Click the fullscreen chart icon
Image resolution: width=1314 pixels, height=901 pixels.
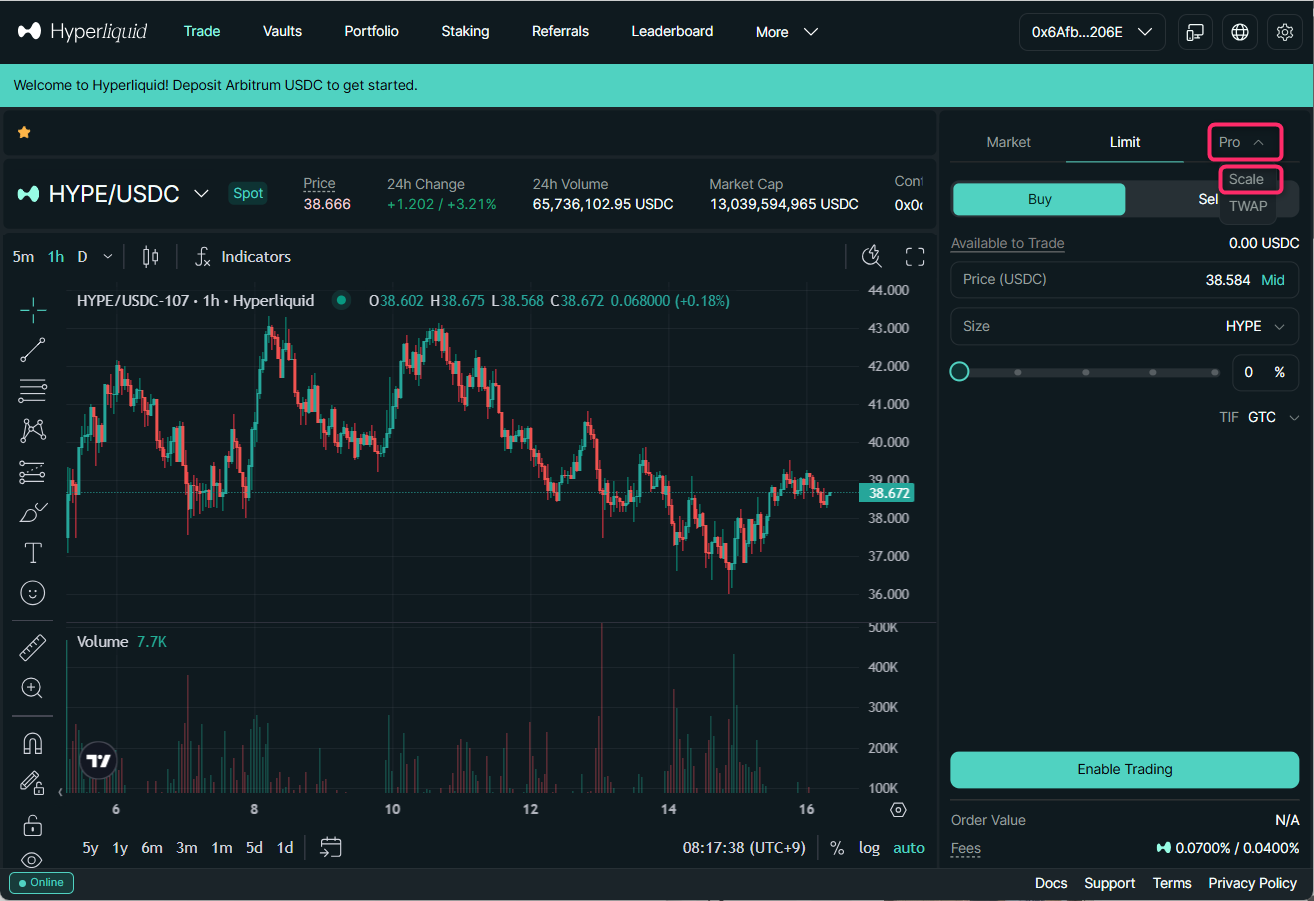(914, 257)
